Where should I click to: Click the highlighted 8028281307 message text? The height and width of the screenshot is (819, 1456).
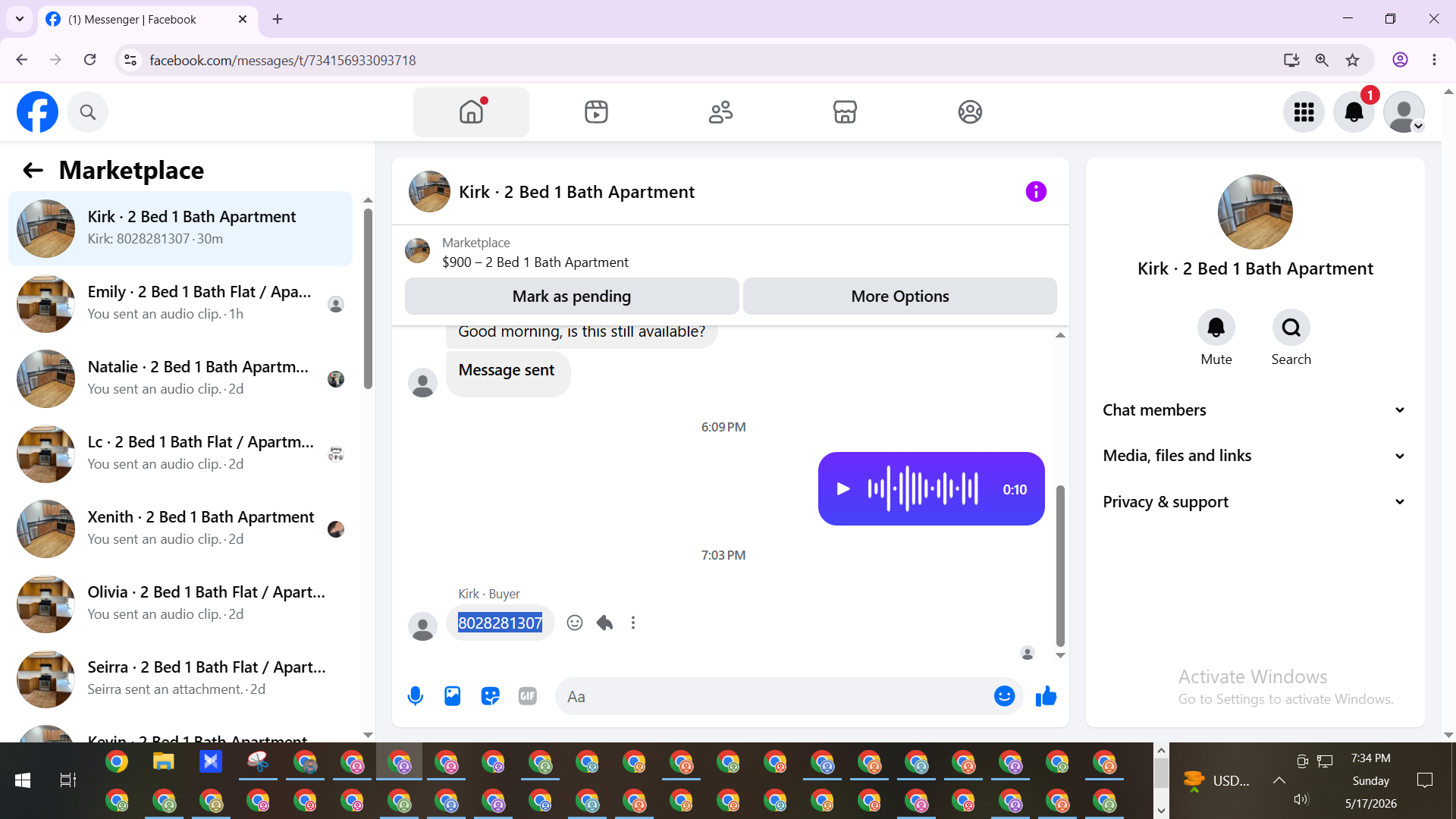click(500, 623)
